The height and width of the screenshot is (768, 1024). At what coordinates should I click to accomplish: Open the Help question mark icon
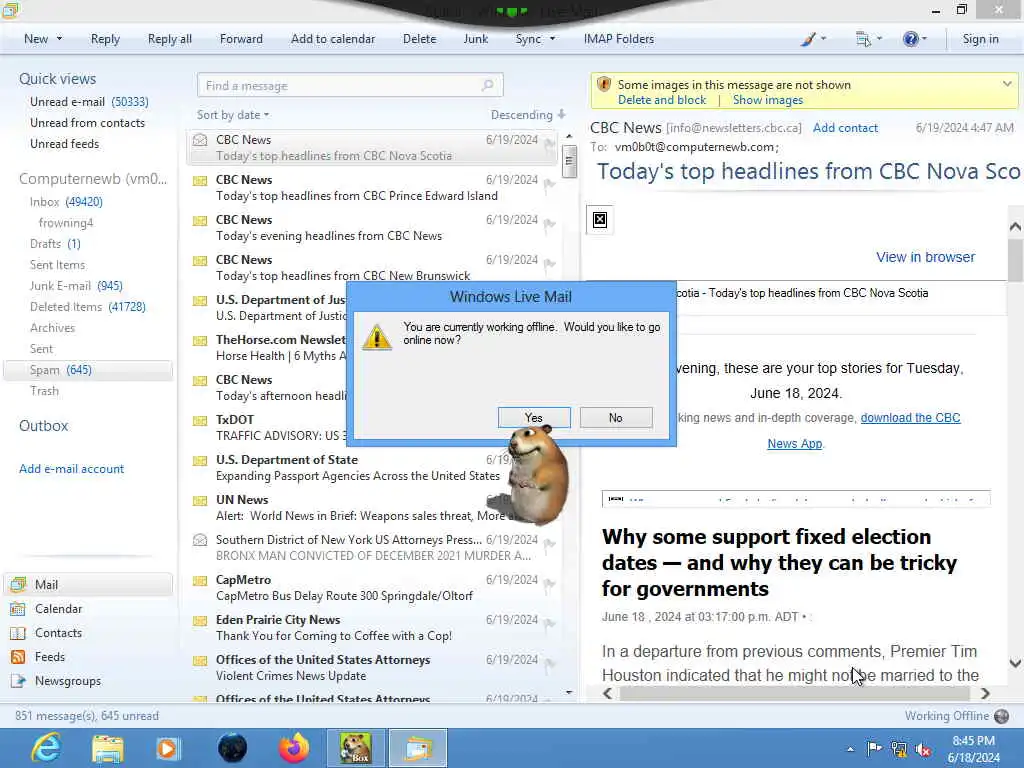click(x=910, y=39)
